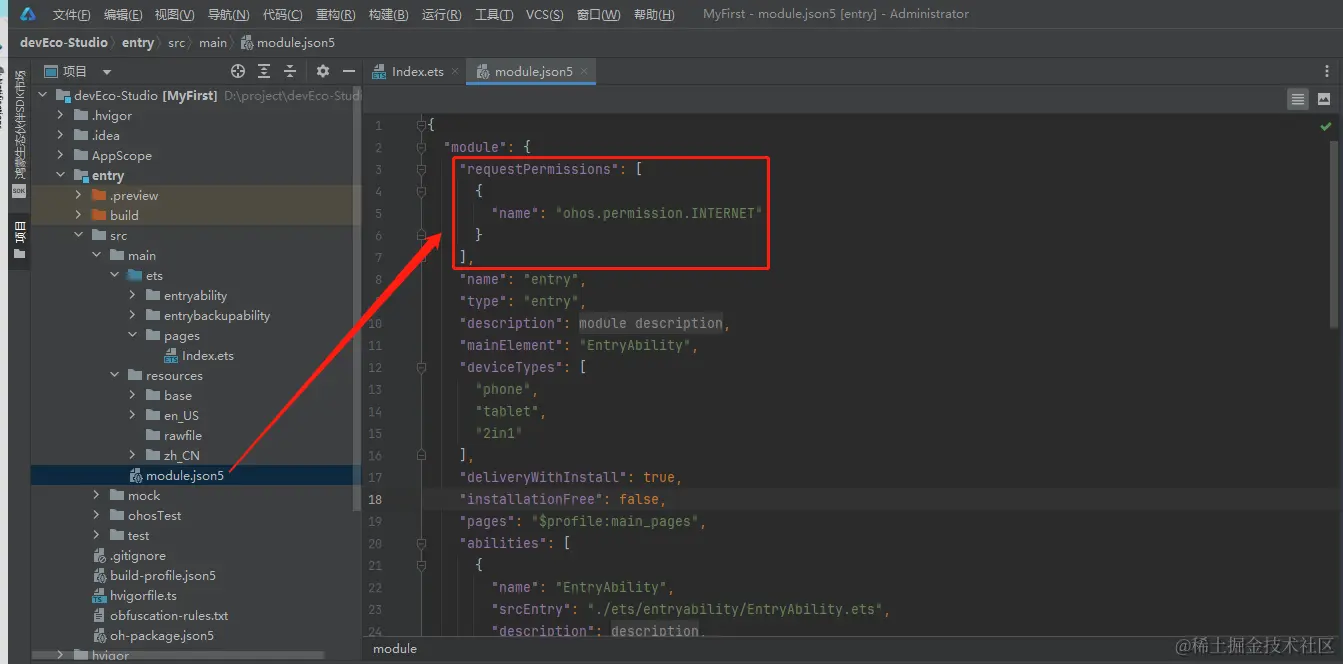Click the module.json5 breadcrumb in navigation bar
The height and width of the screenshot is (664, 1343).
[x=288, y=42]
